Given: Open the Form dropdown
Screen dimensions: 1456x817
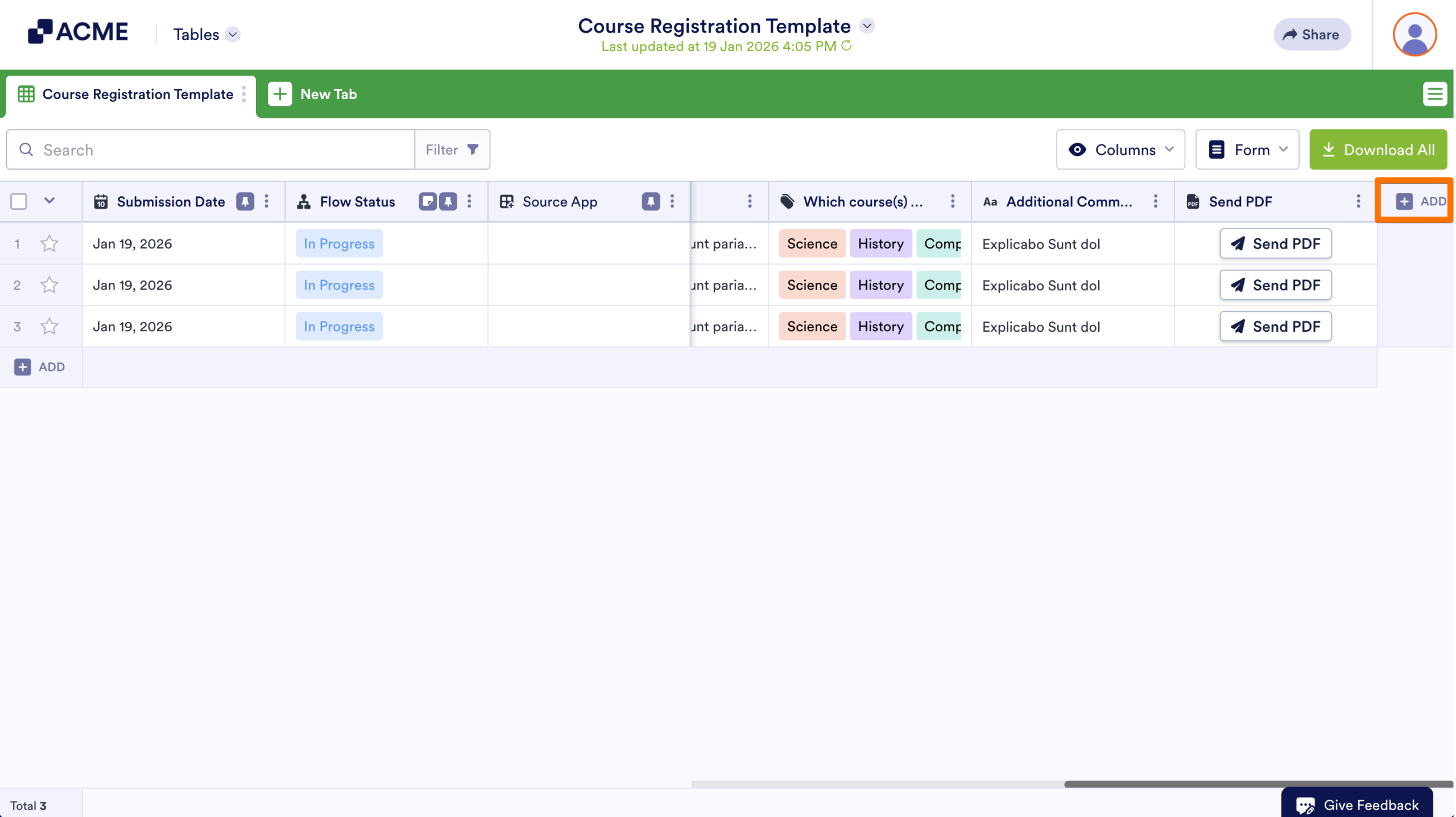Looking at the screenshot, I should click(x=1247, y=150).
